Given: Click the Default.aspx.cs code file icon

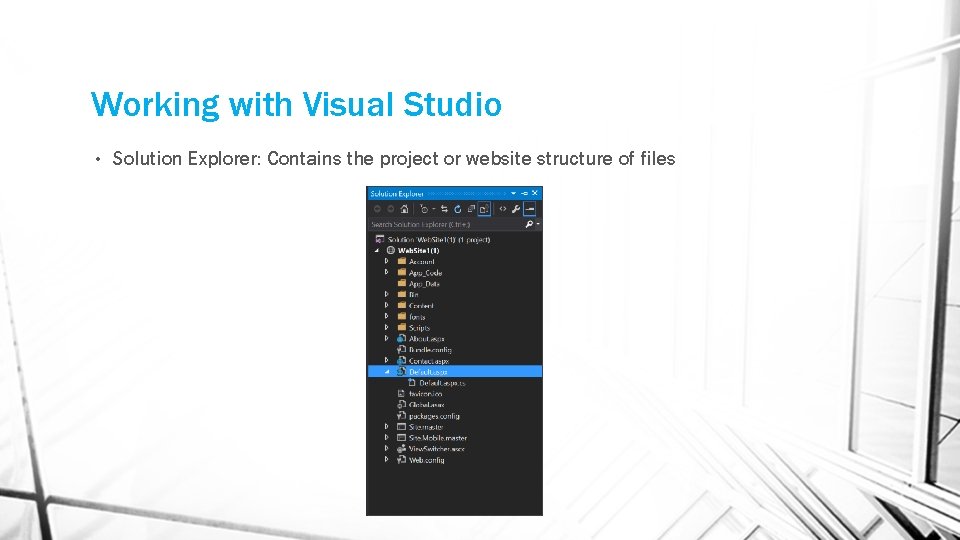Looking at the screenshot, I should click(412, 382).
